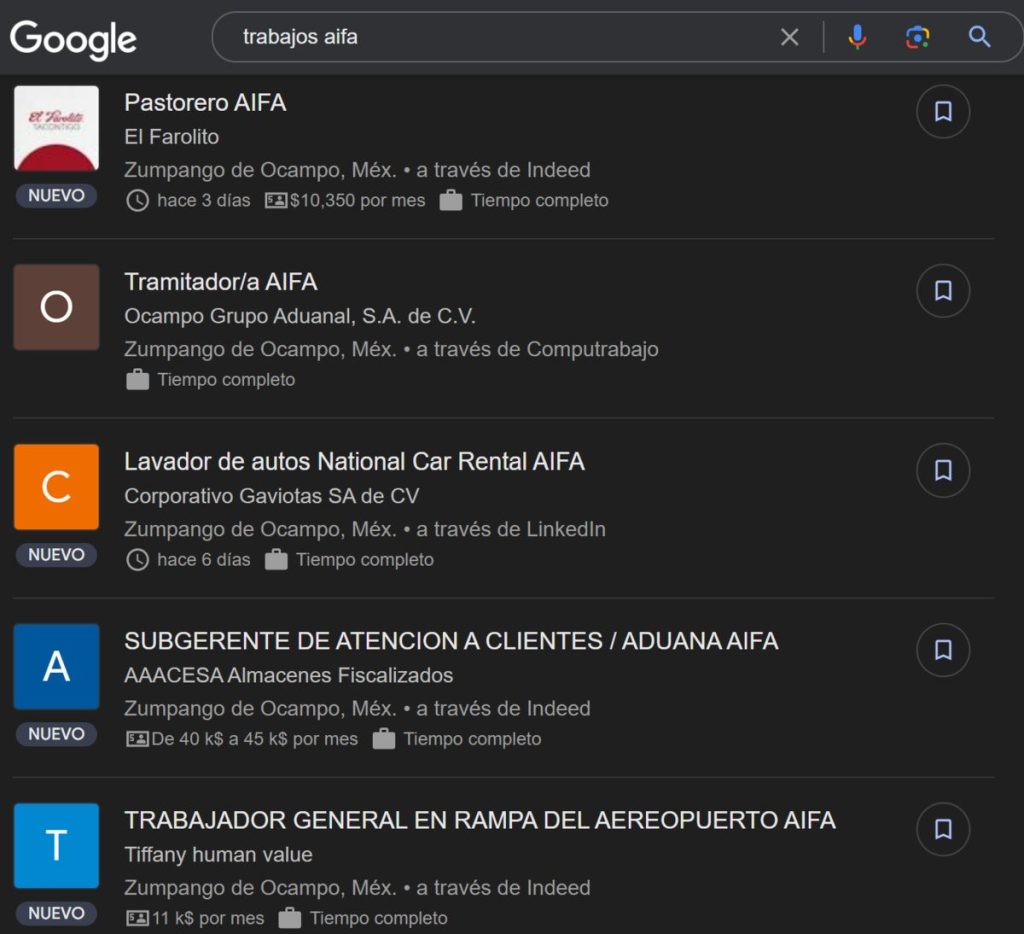Bookmark the Lavador de autos job
Image resolution: width=1024 pixels, height=934 pixels.
click(x=943, y=470)
